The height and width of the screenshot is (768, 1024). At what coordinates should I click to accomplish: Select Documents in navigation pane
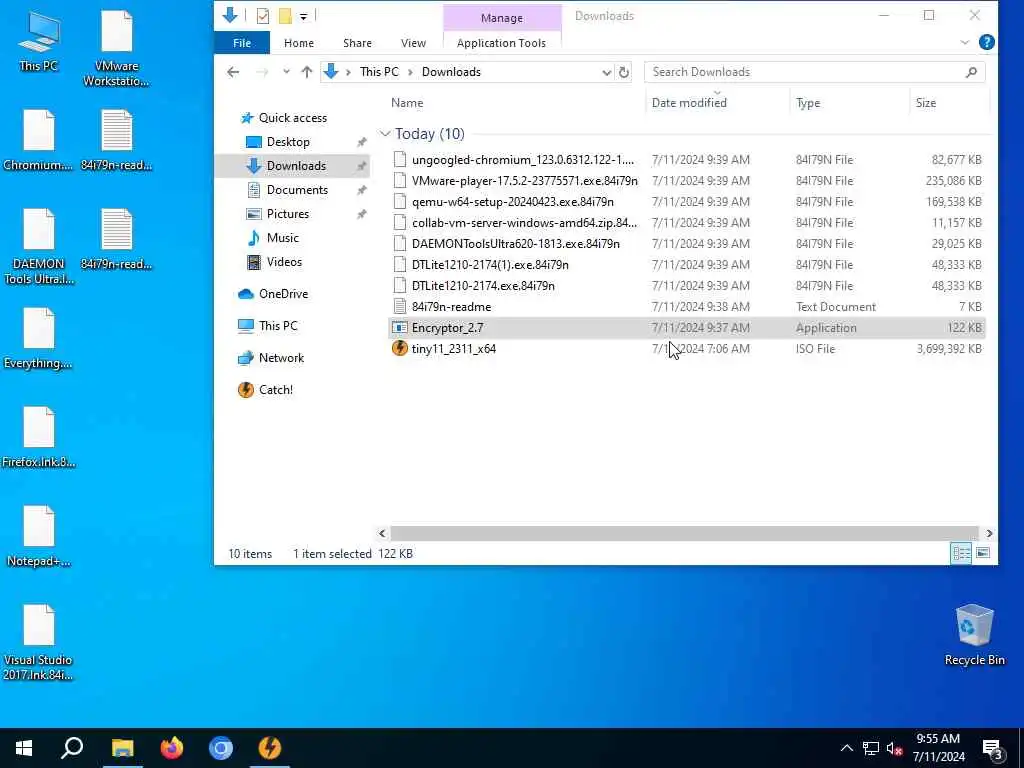[x=297, y=189]
